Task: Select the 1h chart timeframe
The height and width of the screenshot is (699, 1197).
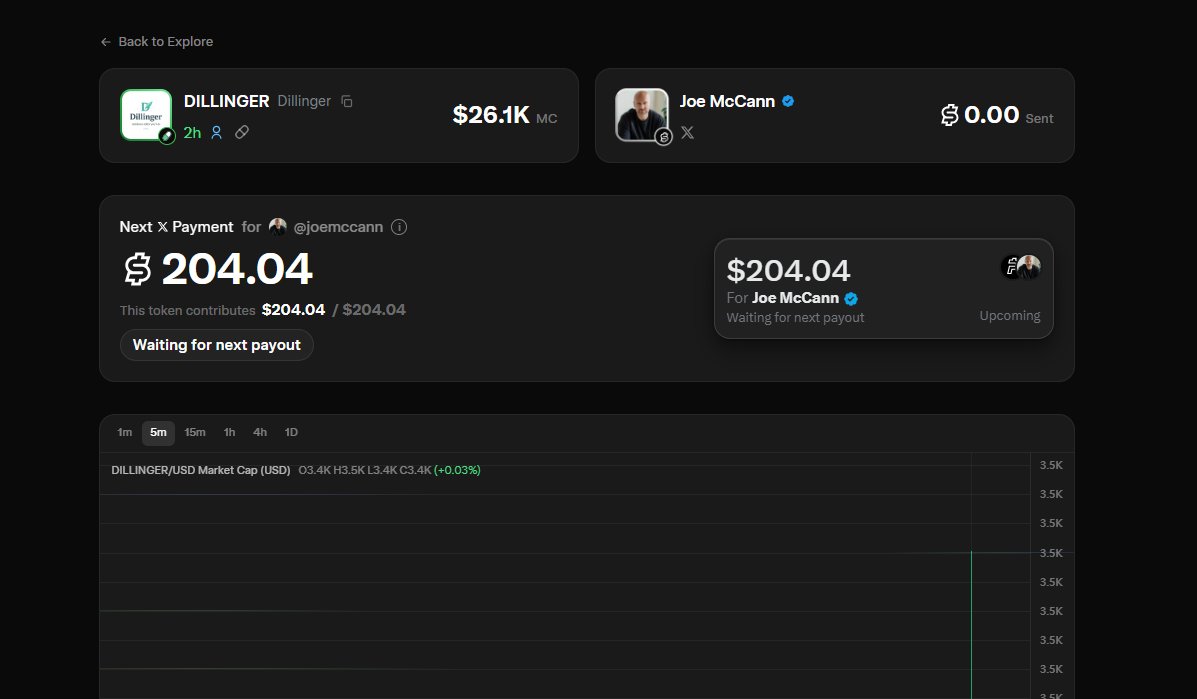Action: [x=229, y=433]
